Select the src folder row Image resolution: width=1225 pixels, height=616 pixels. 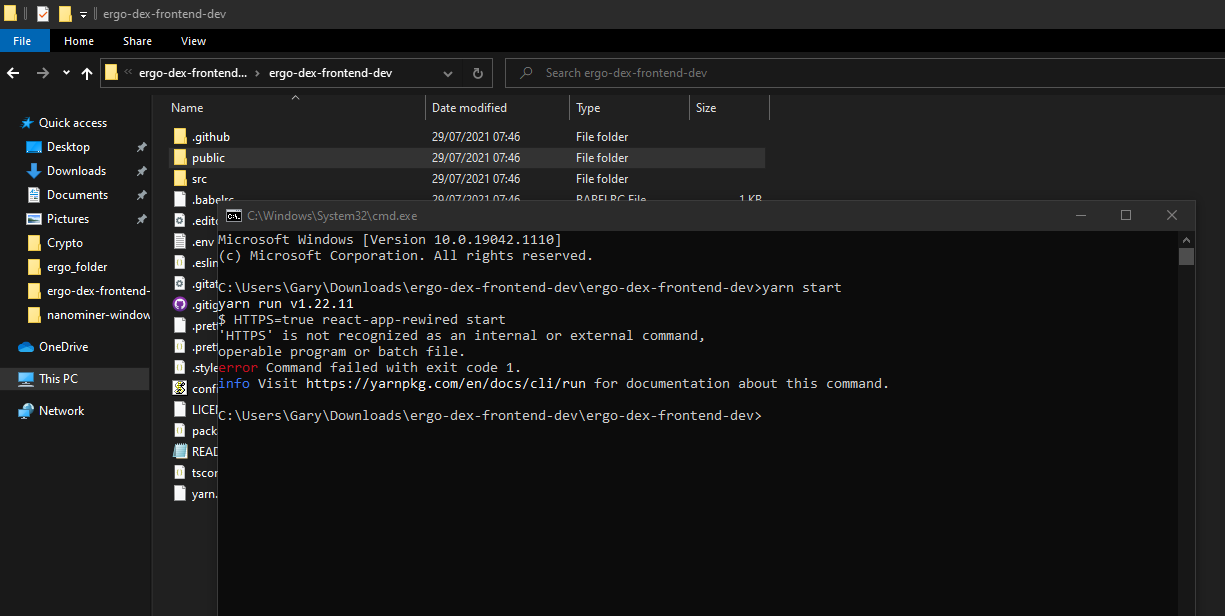[200, 179]
